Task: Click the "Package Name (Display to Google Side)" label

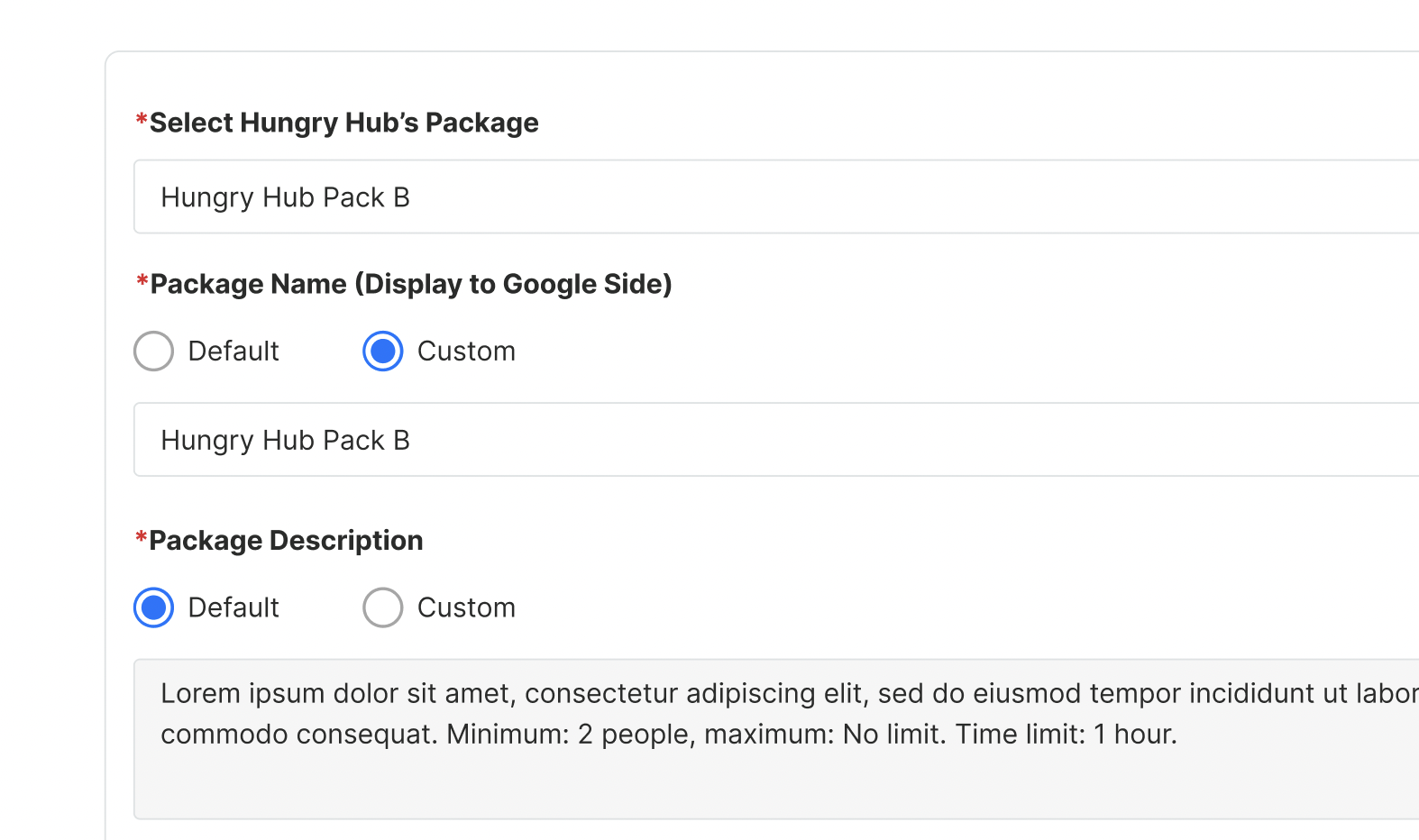Action: pyautogui.click(x=410, y=284)
